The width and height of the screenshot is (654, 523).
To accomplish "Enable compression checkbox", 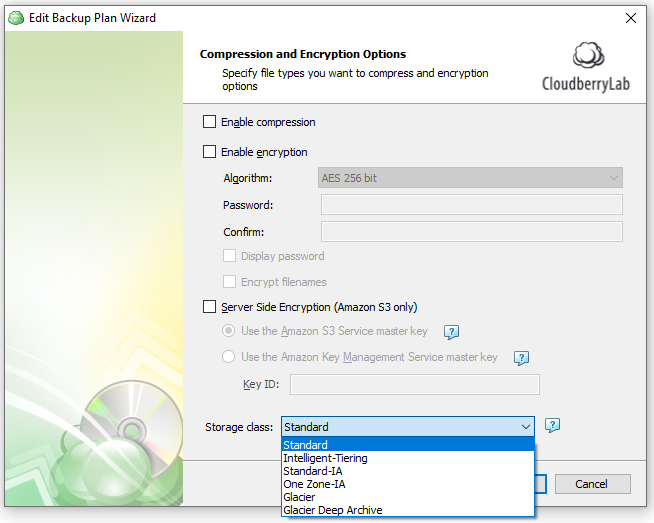I will [209, 122].
